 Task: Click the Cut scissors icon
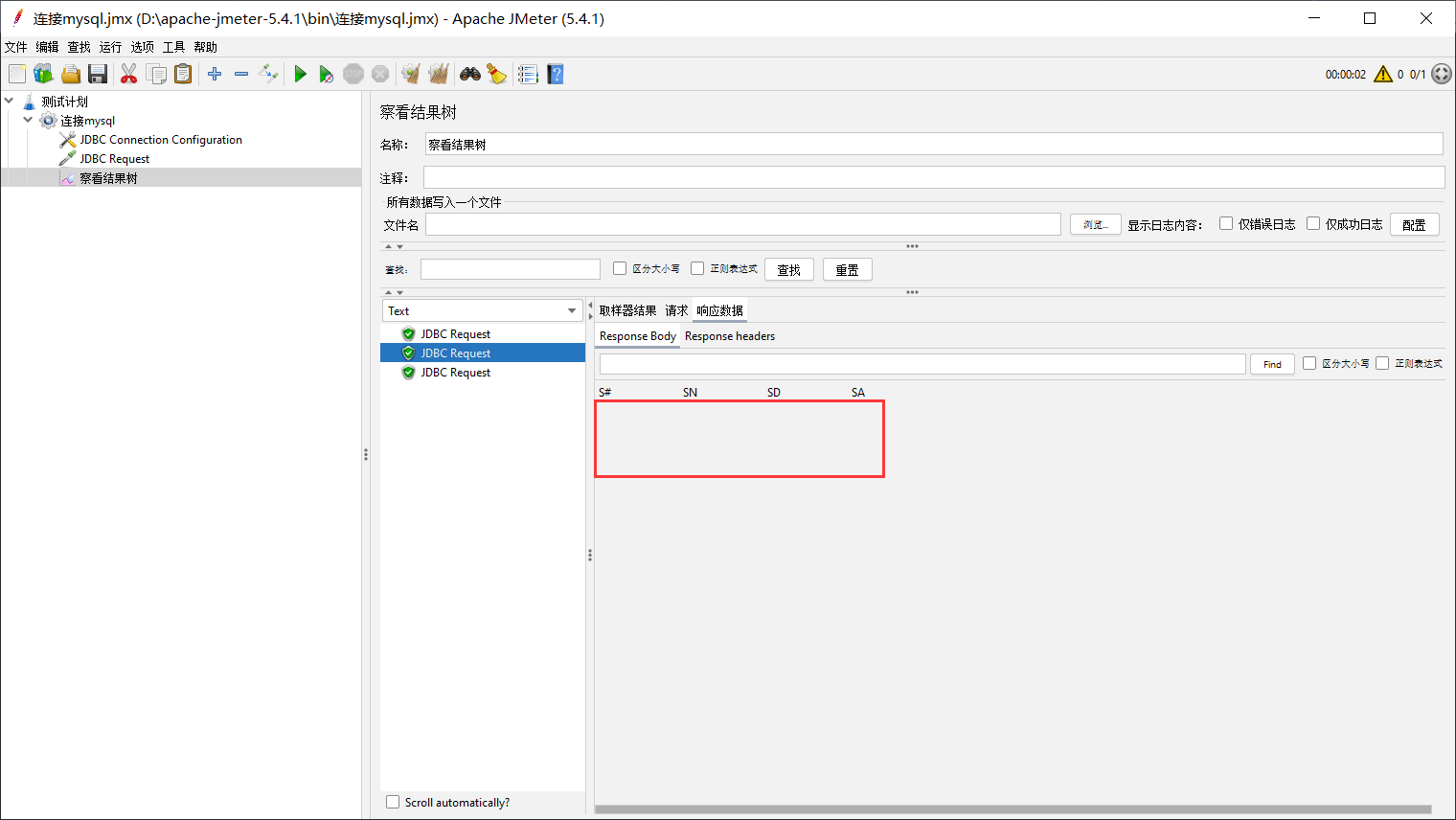click(128, 74)
